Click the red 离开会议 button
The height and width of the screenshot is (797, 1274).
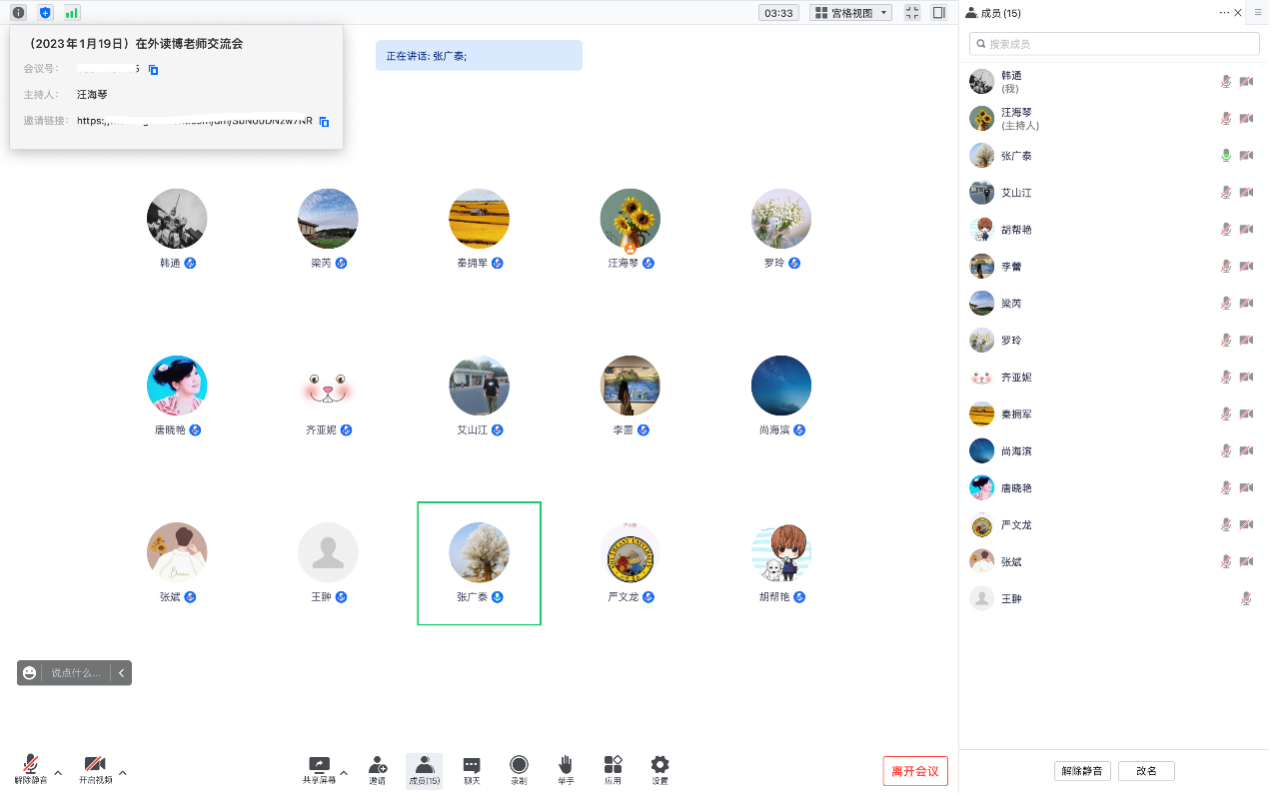915,771
